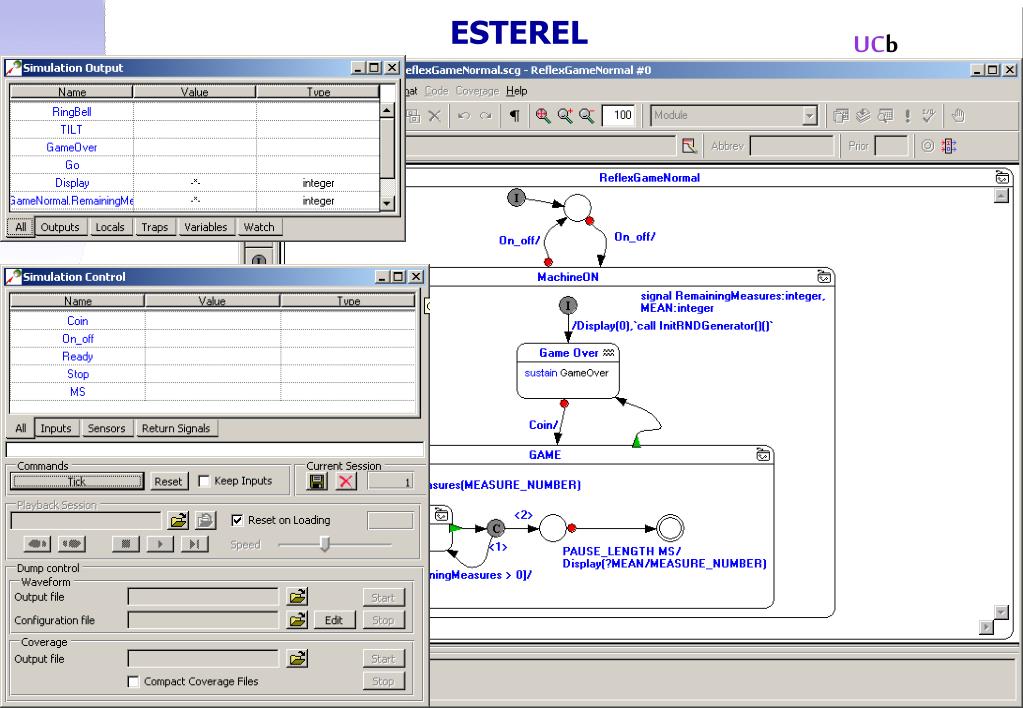Click the ReflexGameNormal macrostate corner icon

pyautogui.click(x=1002, y=177)
